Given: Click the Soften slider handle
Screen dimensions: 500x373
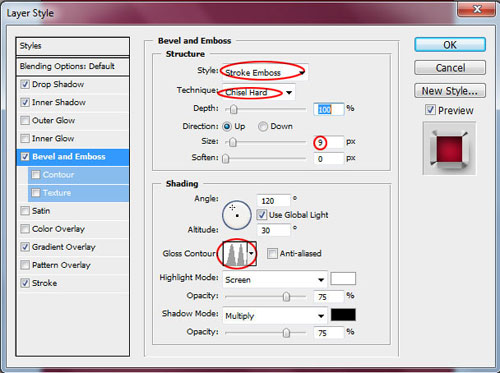Looking at the screenshot, I should (x=226, y=159).
